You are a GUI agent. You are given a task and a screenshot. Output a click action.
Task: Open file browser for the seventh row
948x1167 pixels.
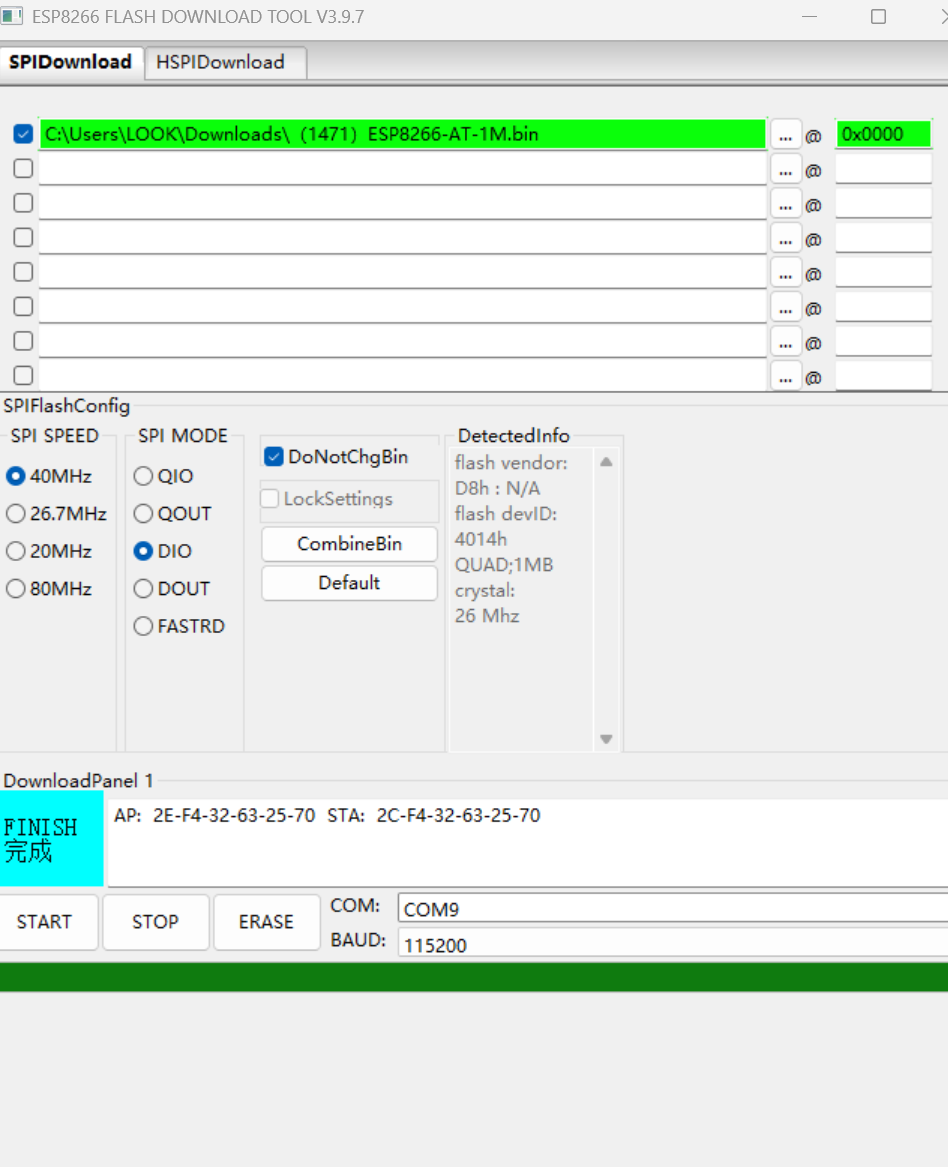point(785,342)
